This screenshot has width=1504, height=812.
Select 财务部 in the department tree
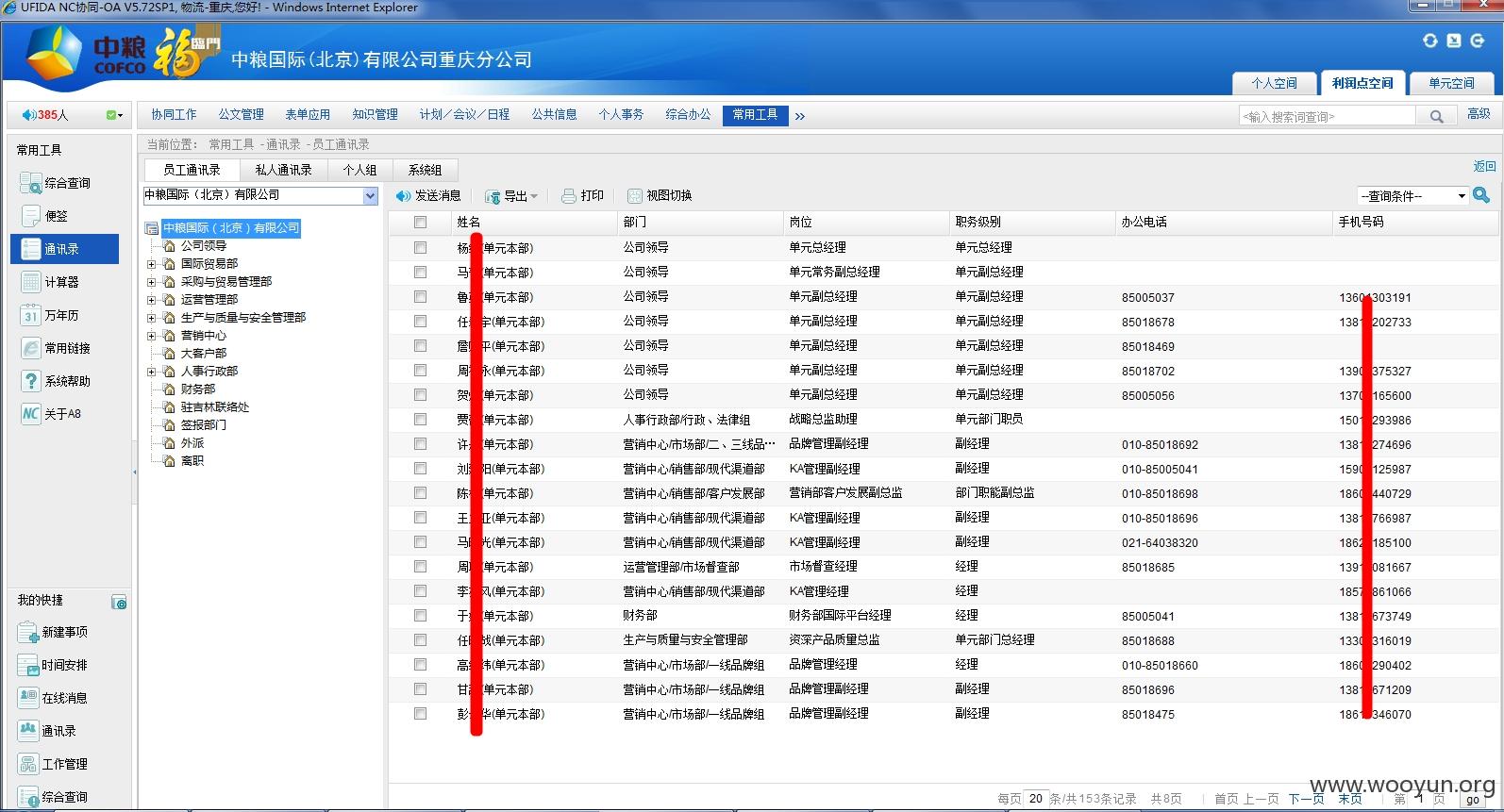198,389
